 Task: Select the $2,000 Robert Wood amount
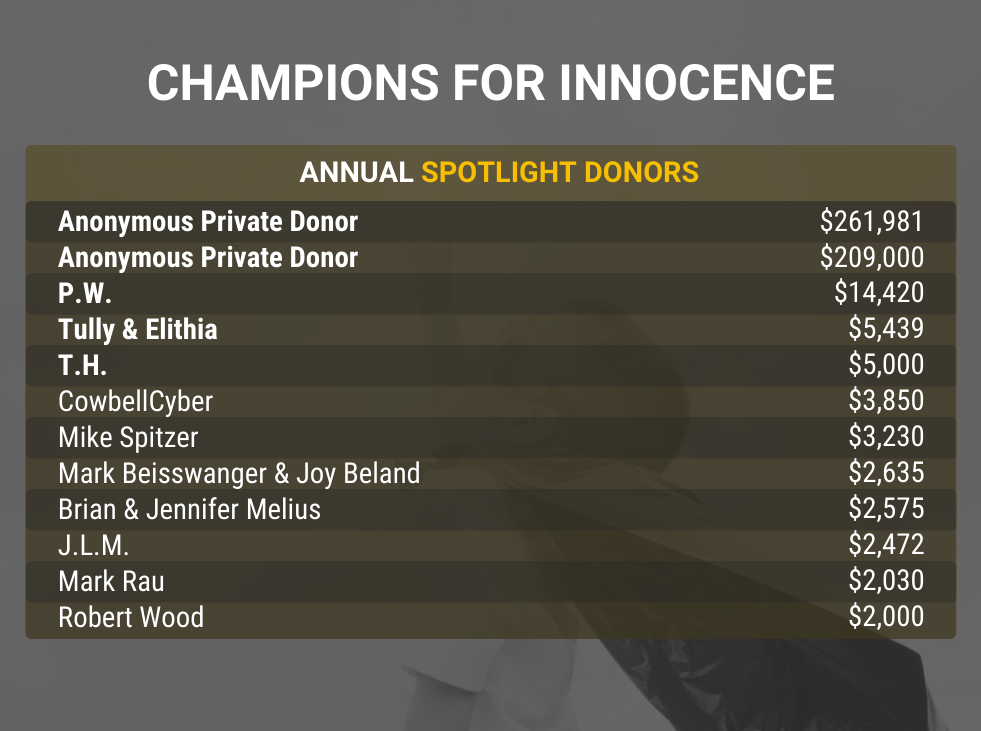pos(886,616)
